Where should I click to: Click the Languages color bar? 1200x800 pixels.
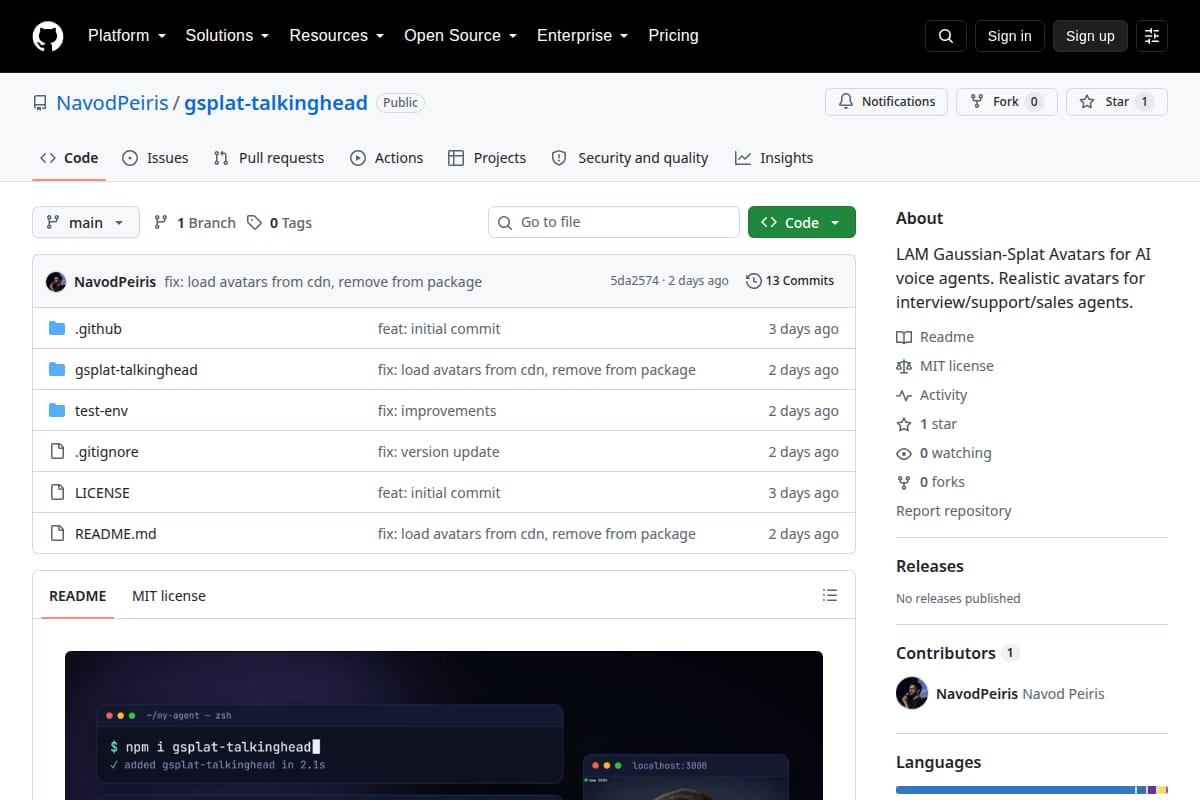[1032, 790]
